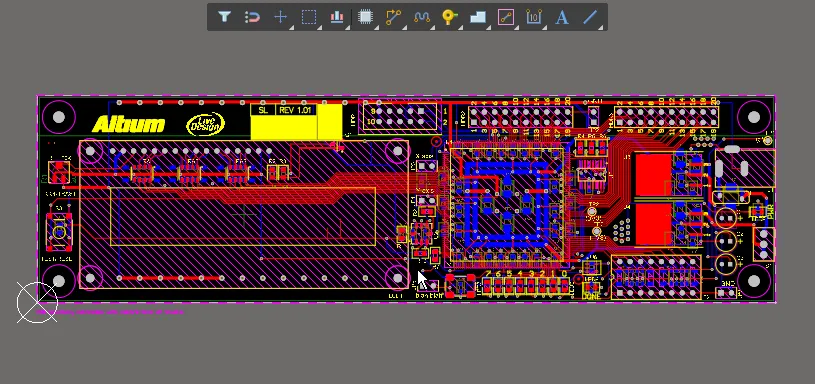Click the Place Component chip icon

tap(365, 17)
